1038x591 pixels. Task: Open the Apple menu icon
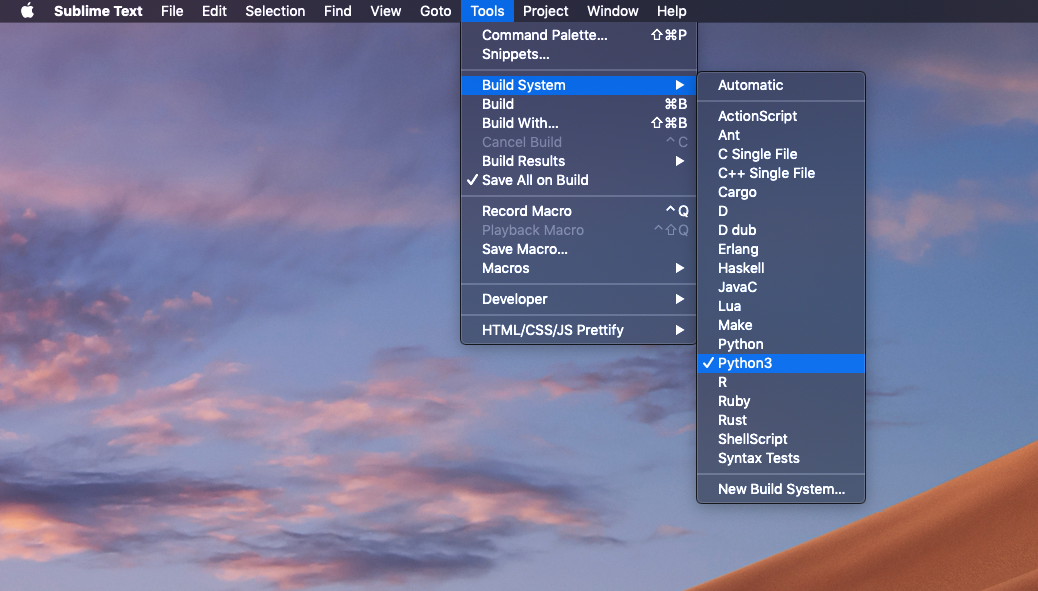[27, 11]
